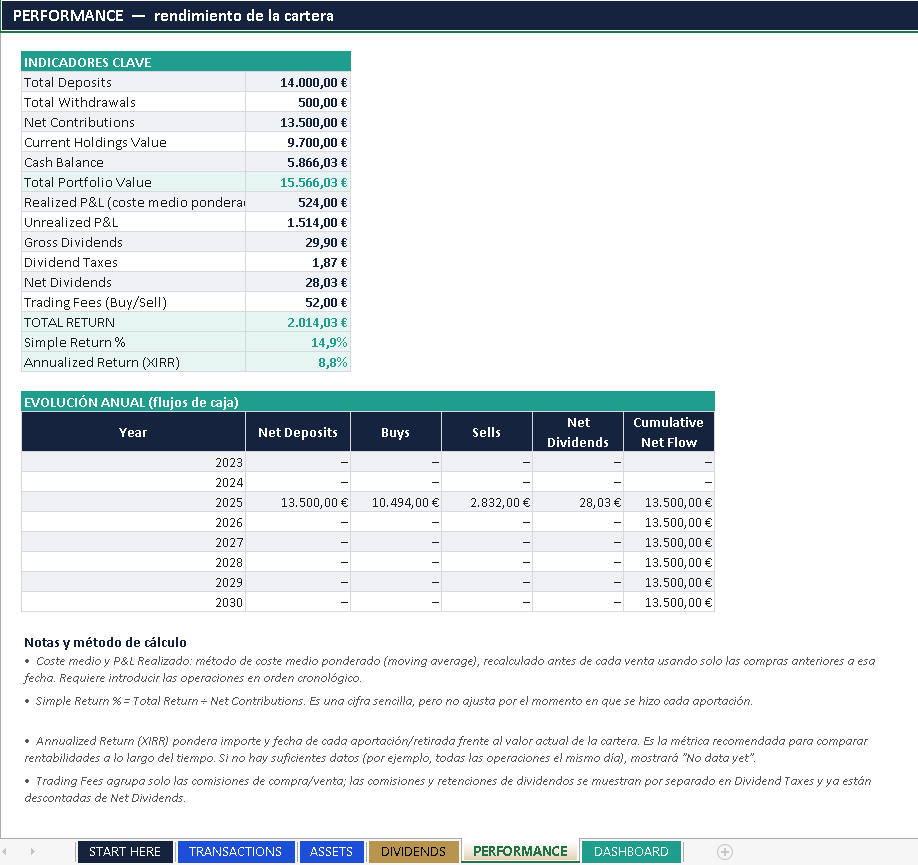Click Cash Balance value 5.866,03 €

pos(298,162)
